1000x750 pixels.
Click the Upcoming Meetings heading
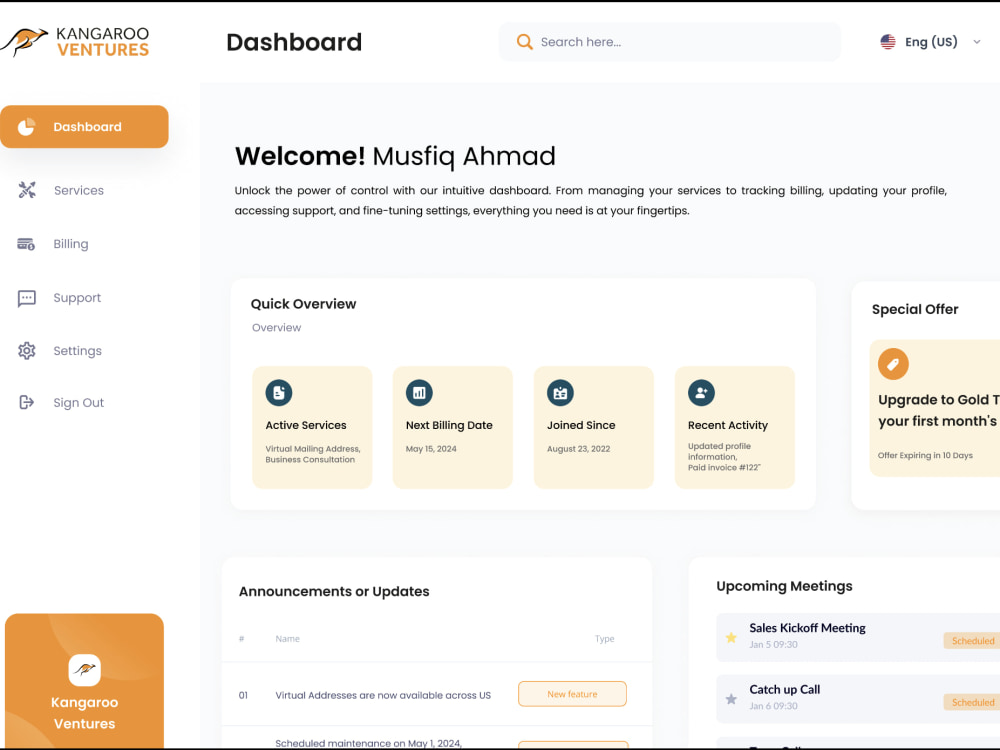[784, 586]
